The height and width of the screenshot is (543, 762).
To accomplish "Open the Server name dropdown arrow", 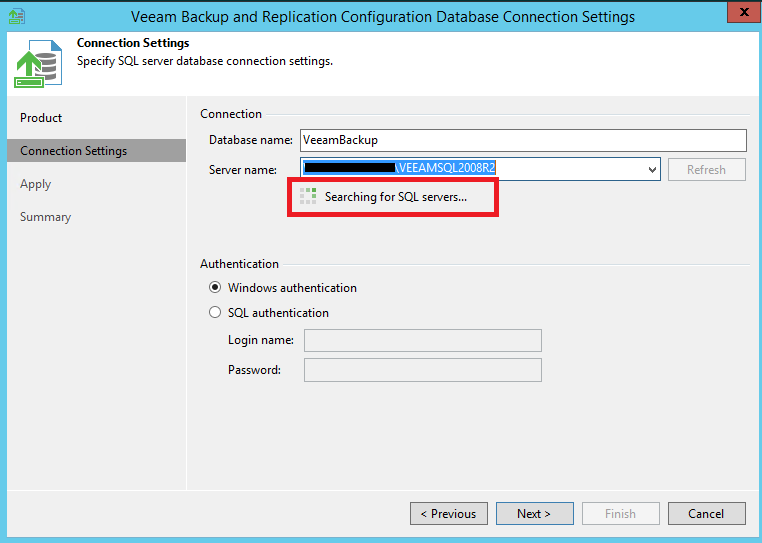I will click(652, 169).
